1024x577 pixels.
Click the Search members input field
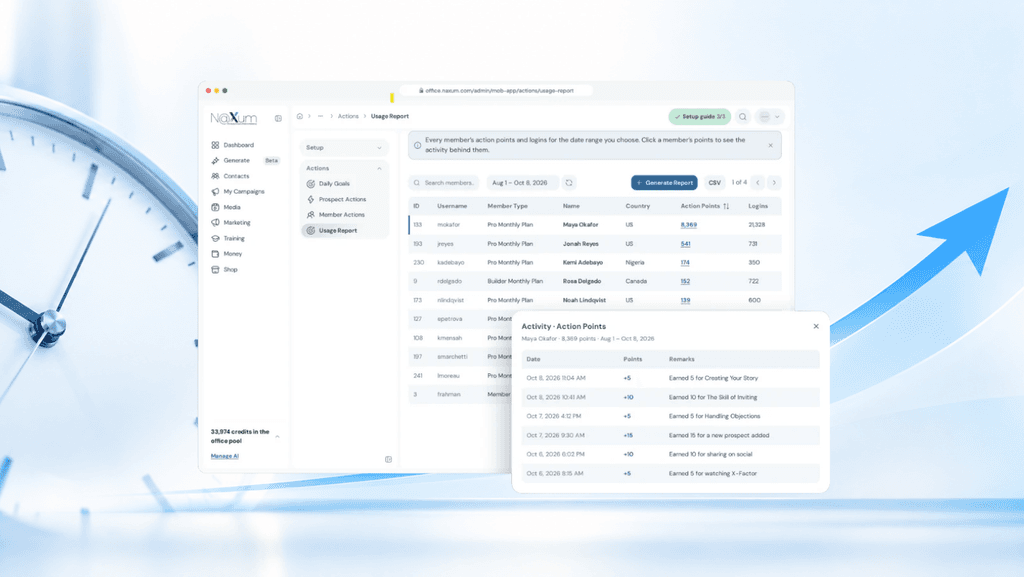[444, 183]
